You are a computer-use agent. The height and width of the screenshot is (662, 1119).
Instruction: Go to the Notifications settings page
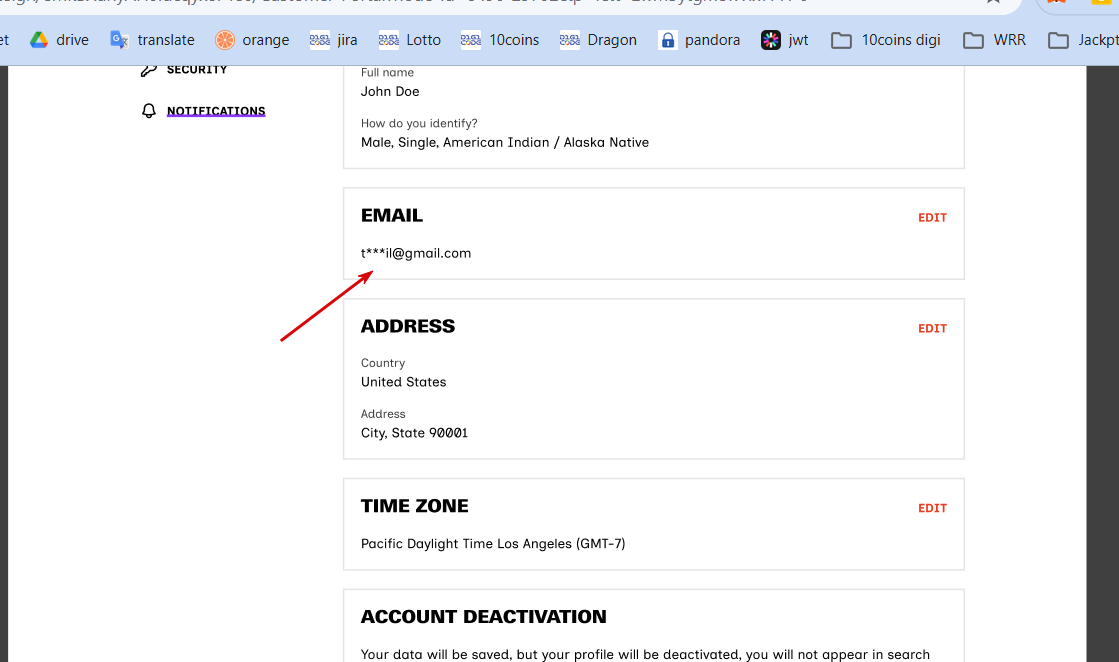pyautogui.click(x=216, y=111)
